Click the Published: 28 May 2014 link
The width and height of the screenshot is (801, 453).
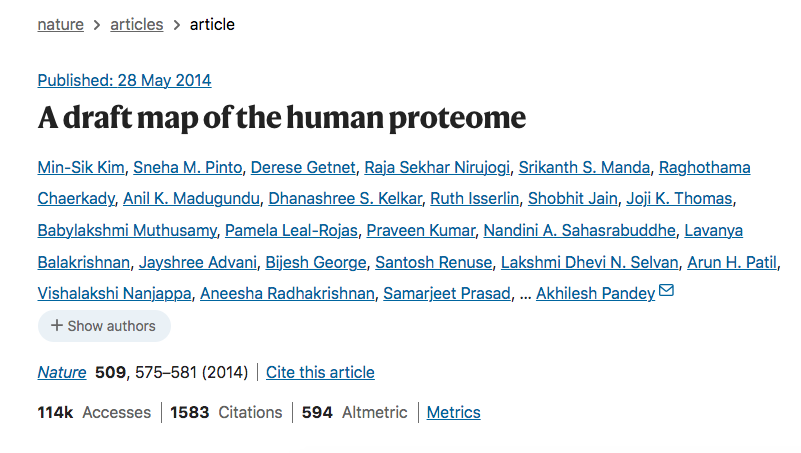click(x=124, y=80)
